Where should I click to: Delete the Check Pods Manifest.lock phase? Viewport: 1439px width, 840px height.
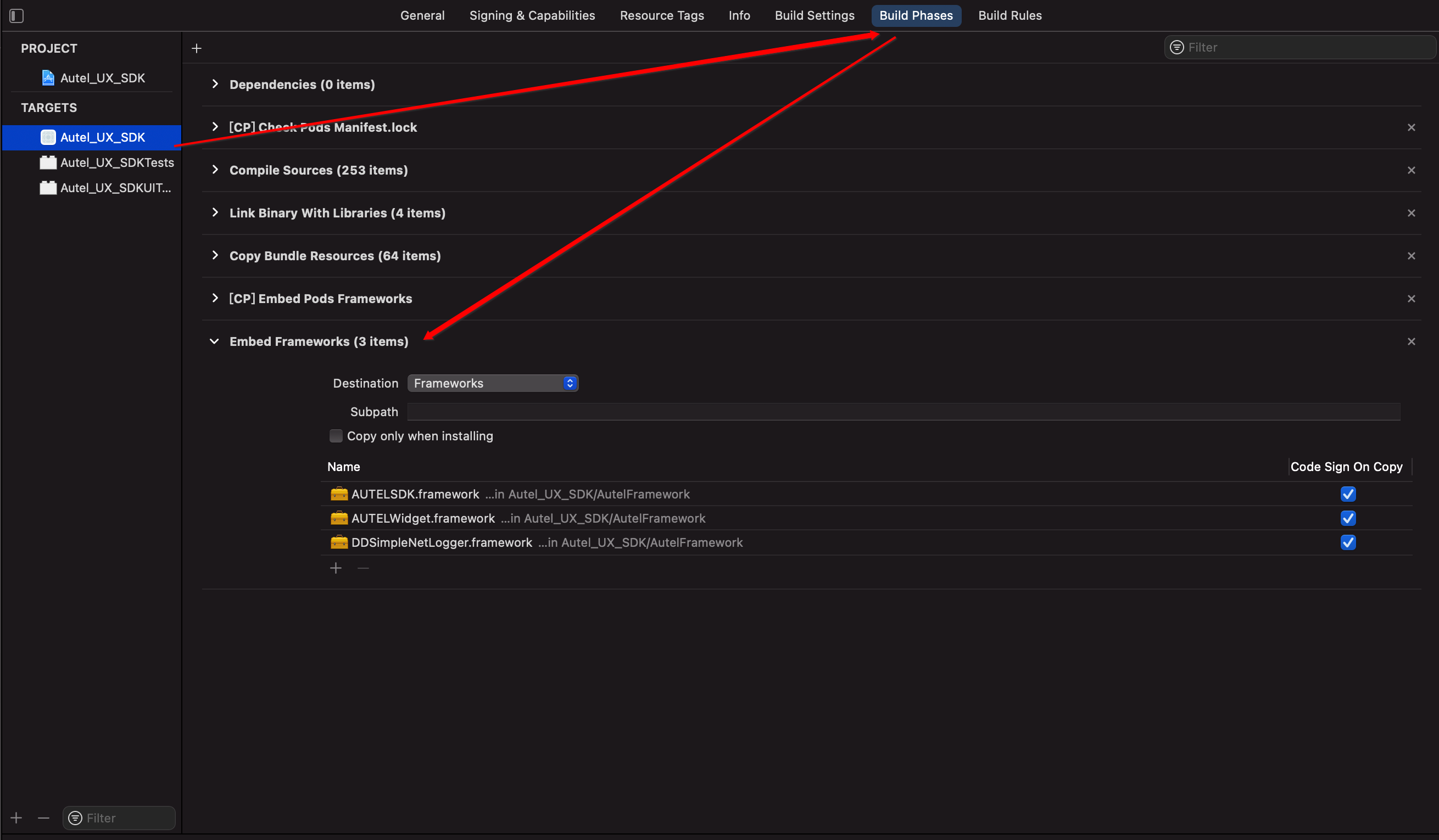pos(1411,127)
